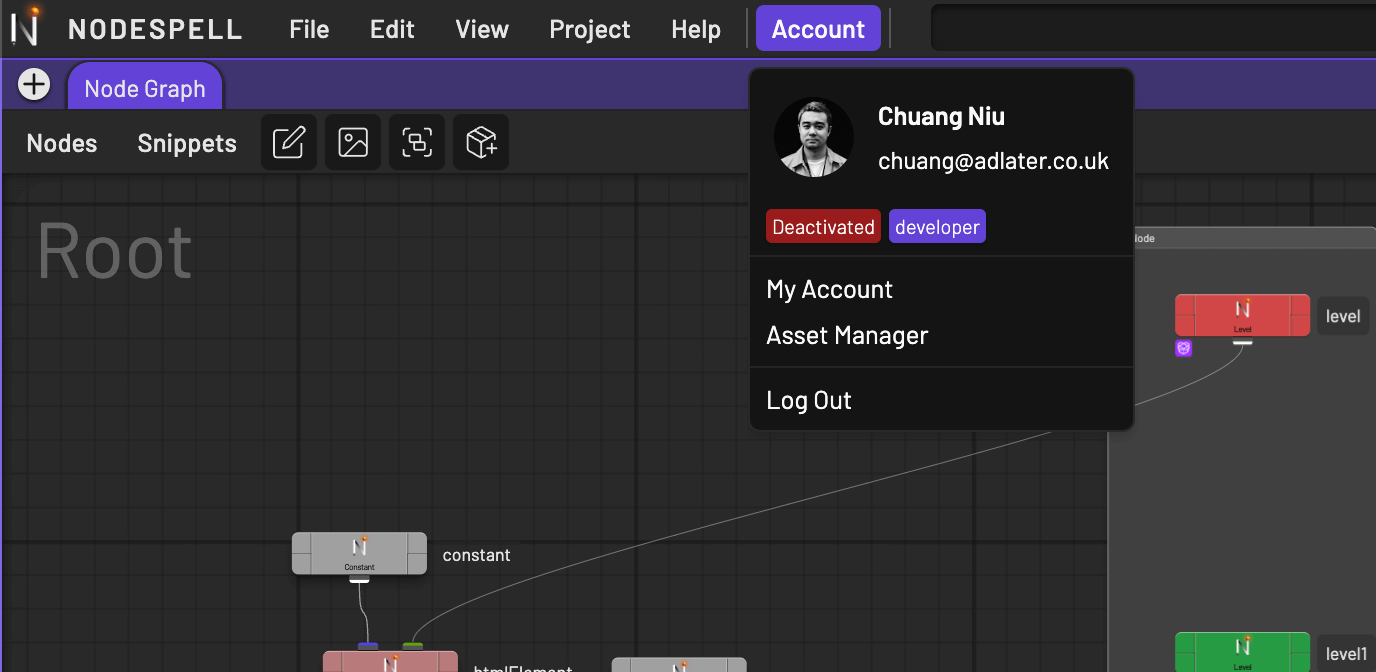Click the purple icon under the level node
The image size is (1376, 672).
1184,348
